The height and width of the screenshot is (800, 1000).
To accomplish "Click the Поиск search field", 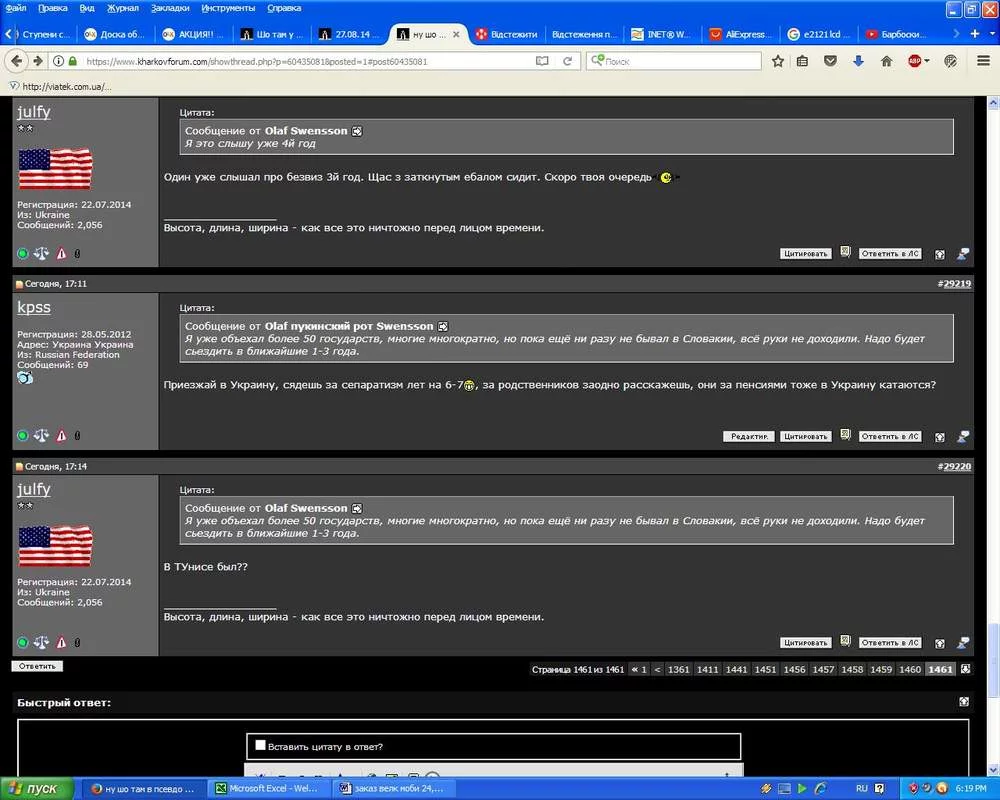I will (x=673, y=61).
